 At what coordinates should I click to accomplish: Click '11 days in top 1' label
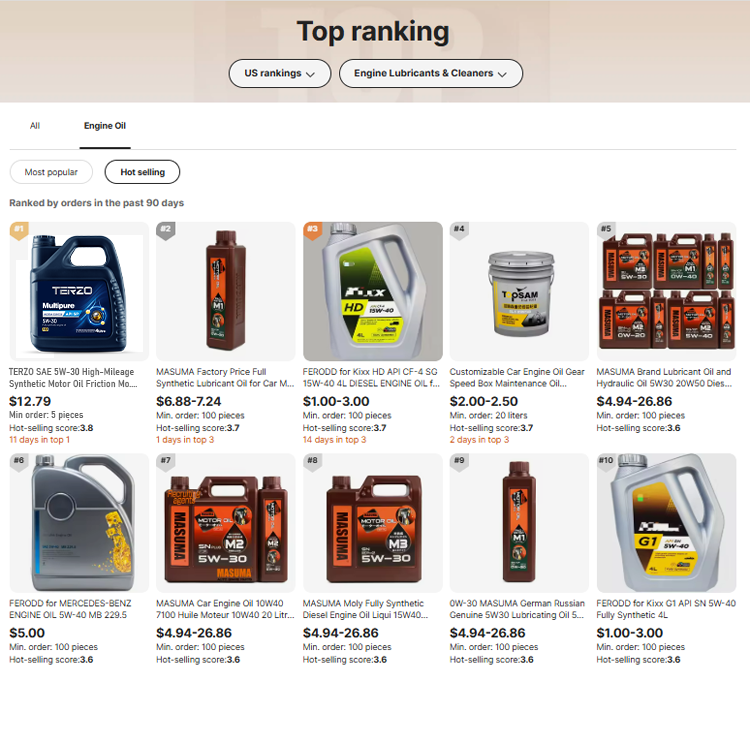[40, 440]
